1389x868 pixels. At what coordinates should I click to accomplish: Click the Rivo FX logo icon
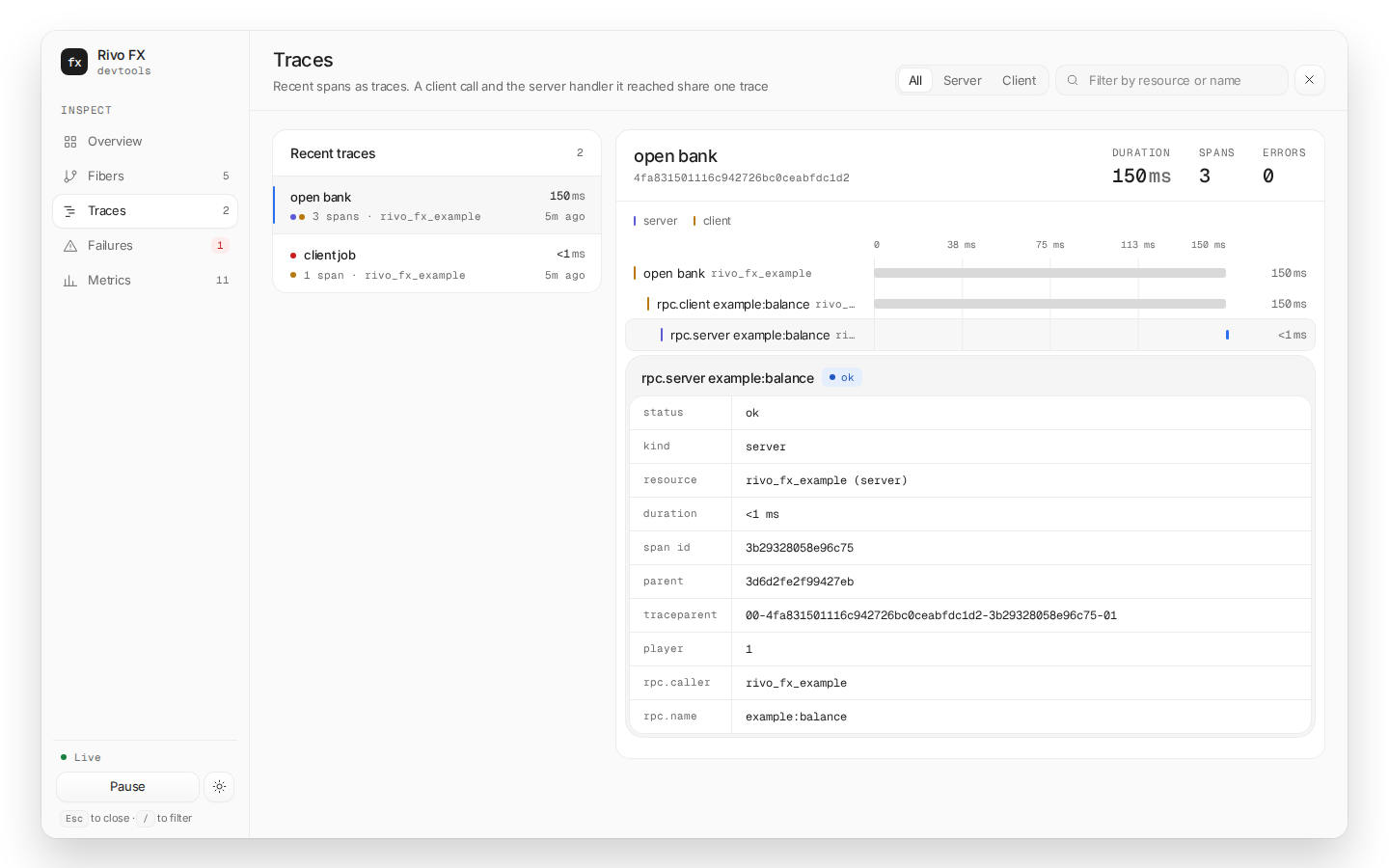point(74,62)
